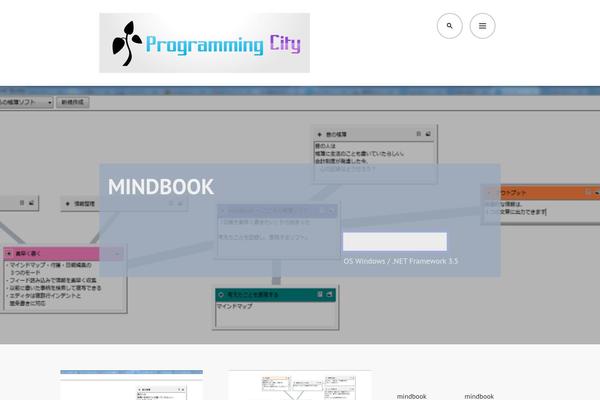Open the hamburger menu icon
This screenshot has width=600, height=400.
click(483, 26)
